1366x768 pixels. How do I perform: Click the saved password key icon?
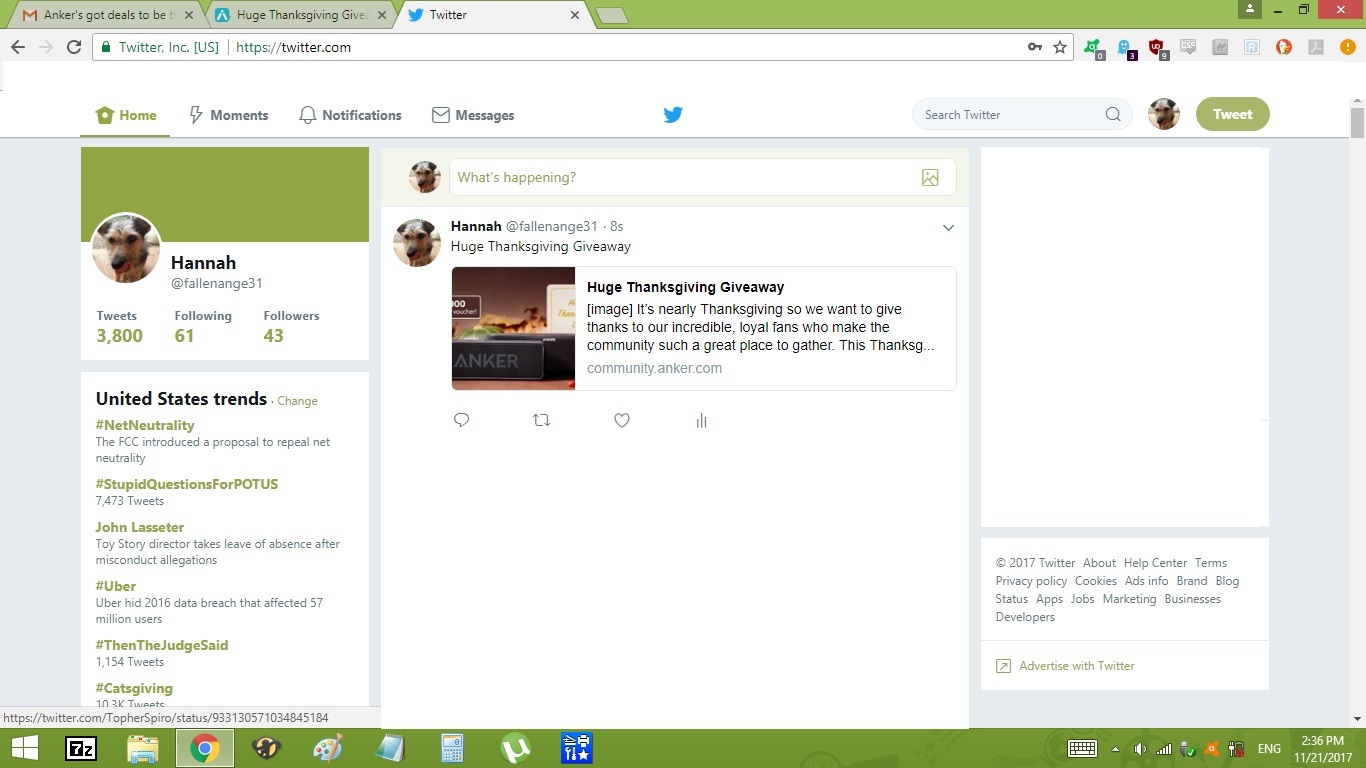pos(1035,47)
